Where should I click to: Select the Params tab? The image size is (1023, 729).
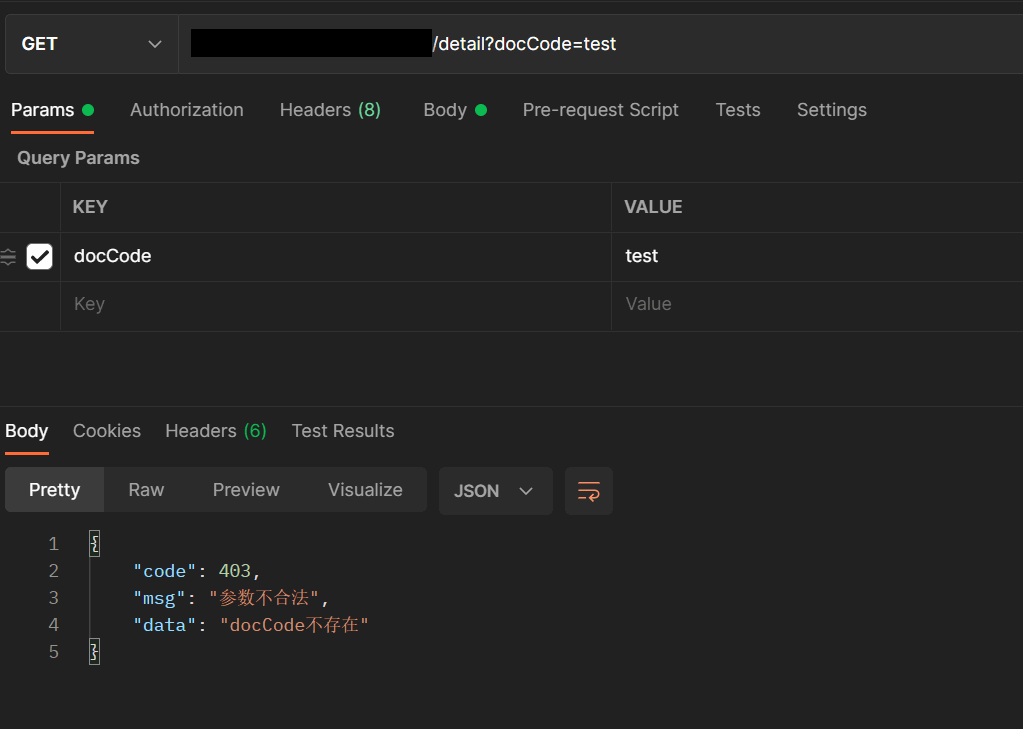tap(43, 110)
